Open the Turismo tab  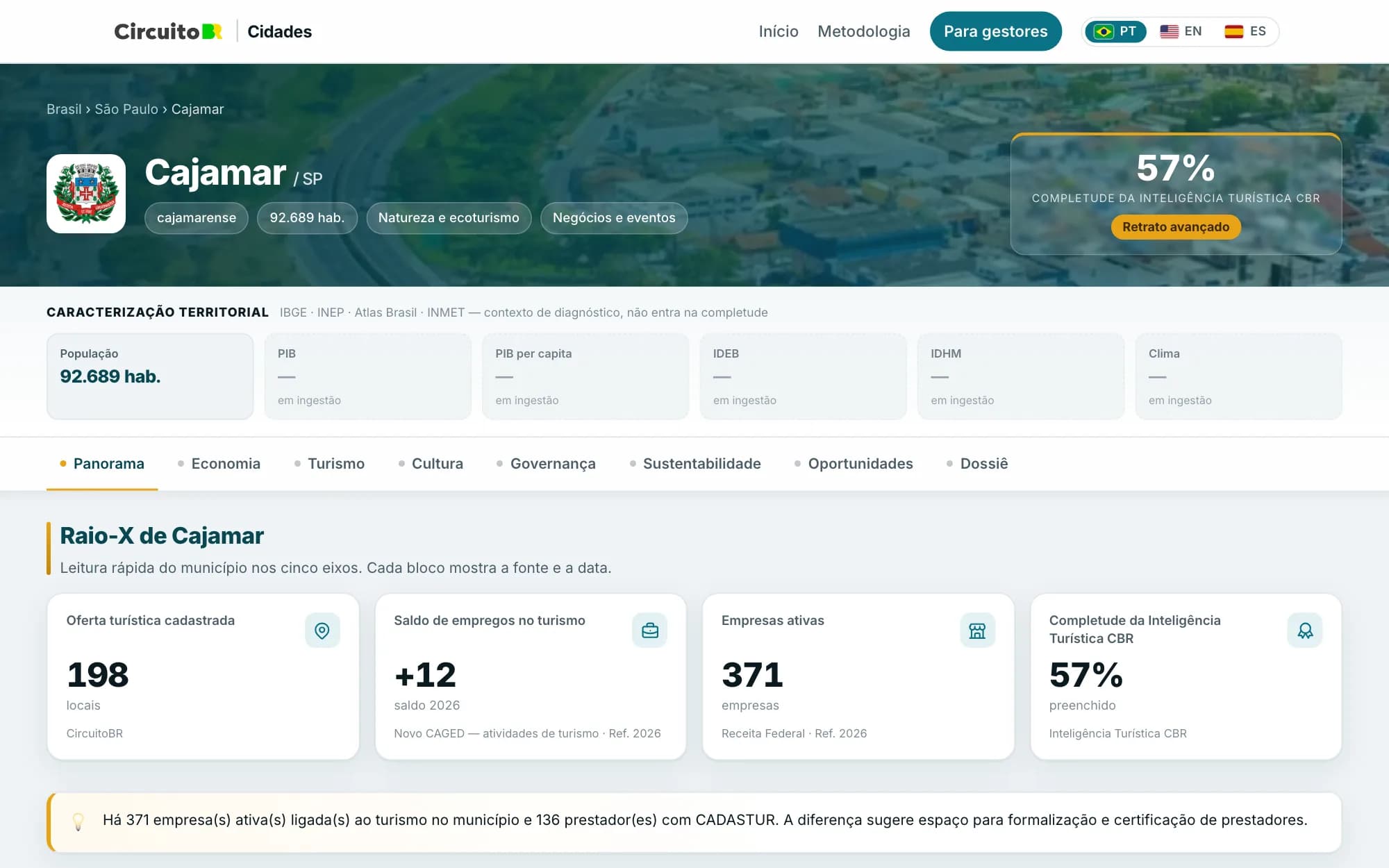(329, 463)
